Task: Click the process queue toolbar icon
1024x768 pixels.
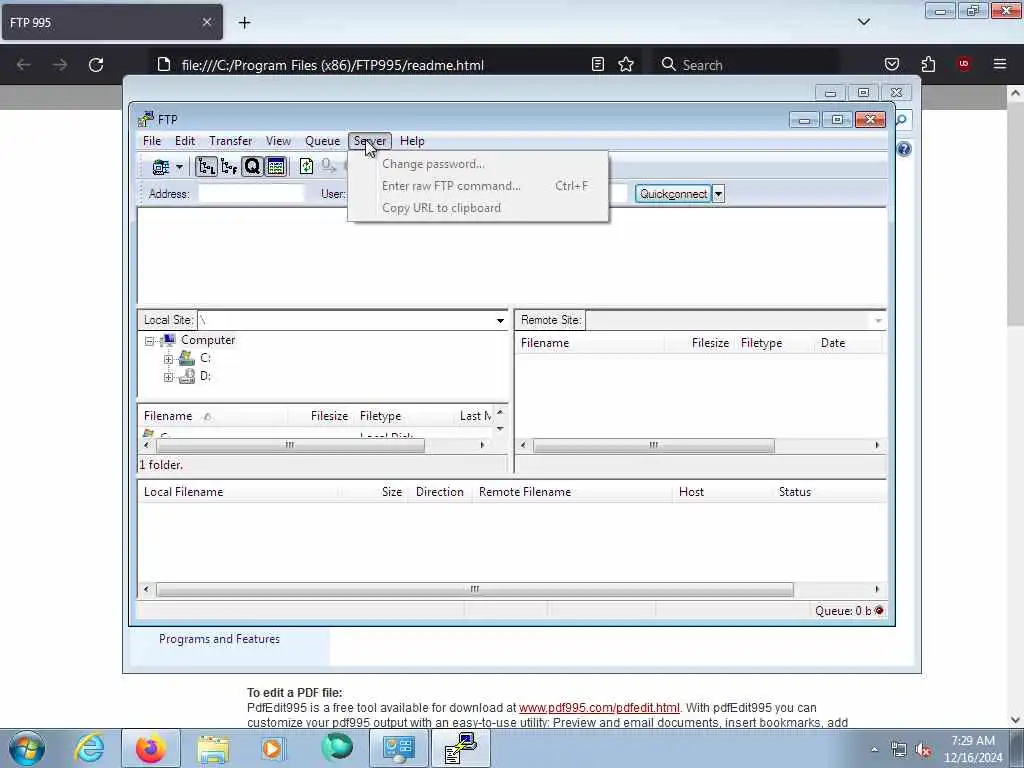Action: (x=328, y=167)
